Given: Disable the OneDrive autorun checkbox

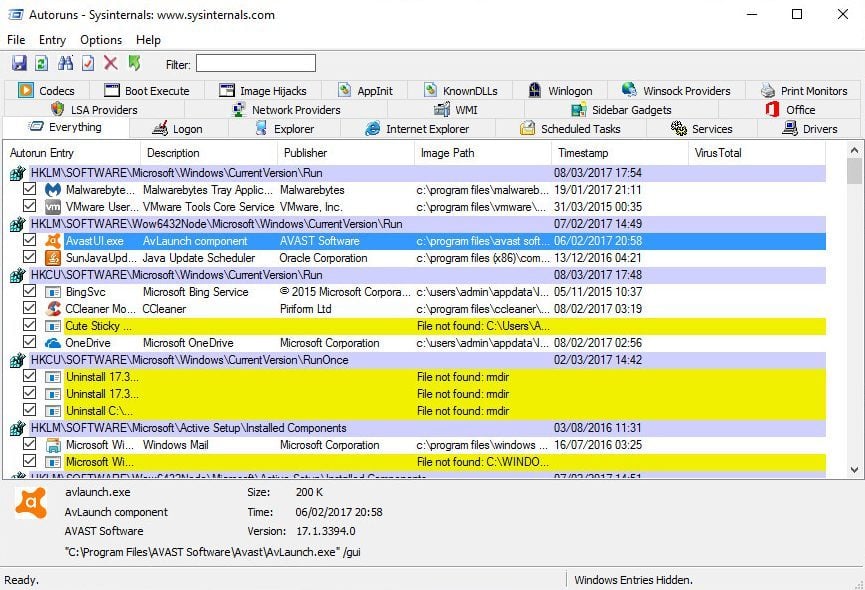Looking at the screenshot, I should pos(29,343).
